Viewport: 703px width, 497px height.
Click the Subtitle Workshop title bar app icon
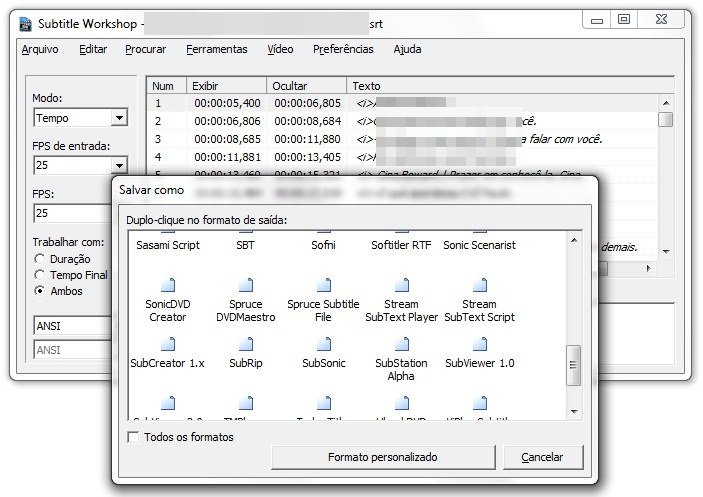[26, 24]
